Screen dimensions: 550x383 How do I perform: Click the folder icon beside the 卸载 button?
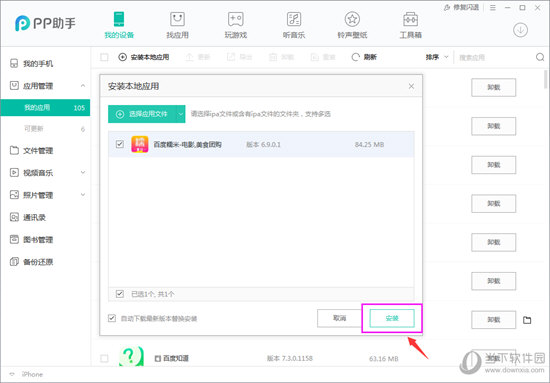(x=527, y=320)
